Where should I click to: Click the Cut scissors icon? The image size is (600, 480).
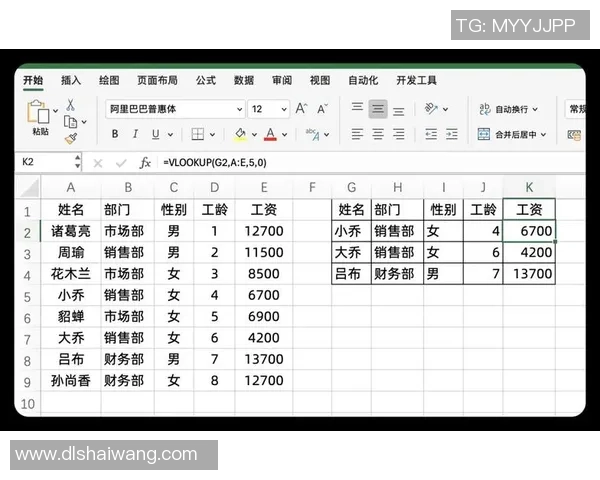pyautogui.click(x=71, y=105)
